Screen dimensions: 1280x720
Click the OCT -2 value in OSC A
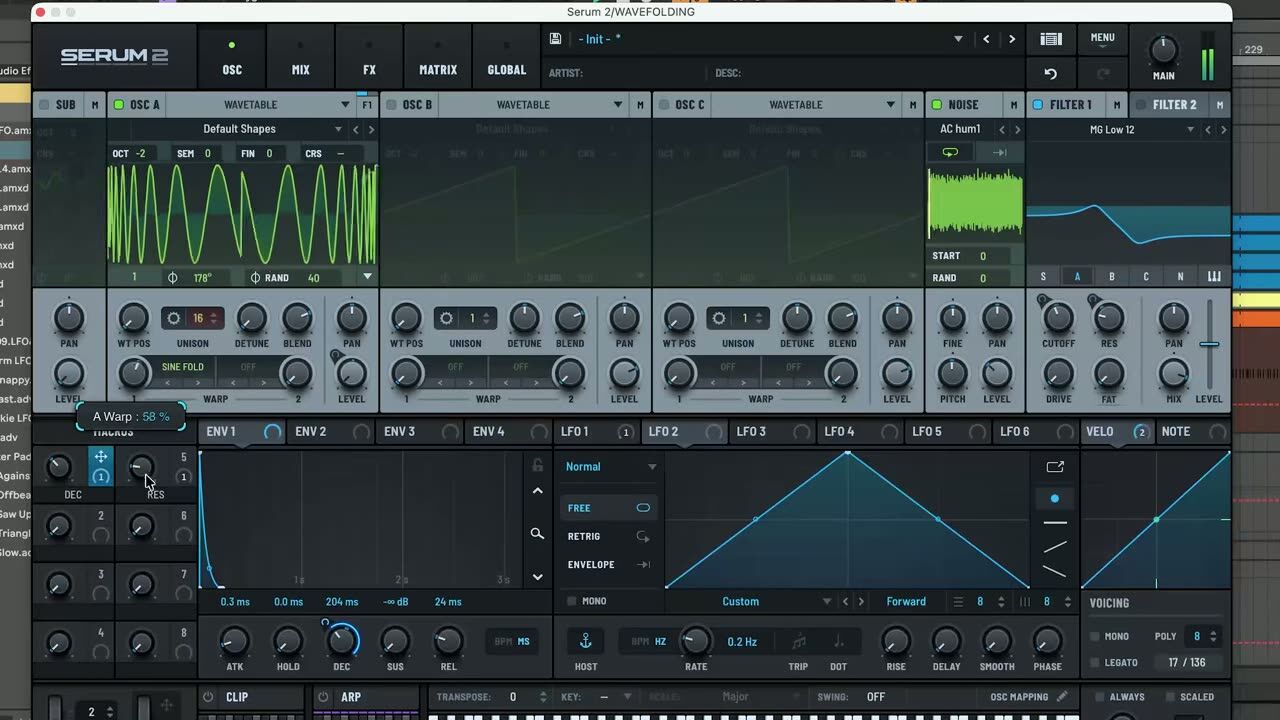129,154
